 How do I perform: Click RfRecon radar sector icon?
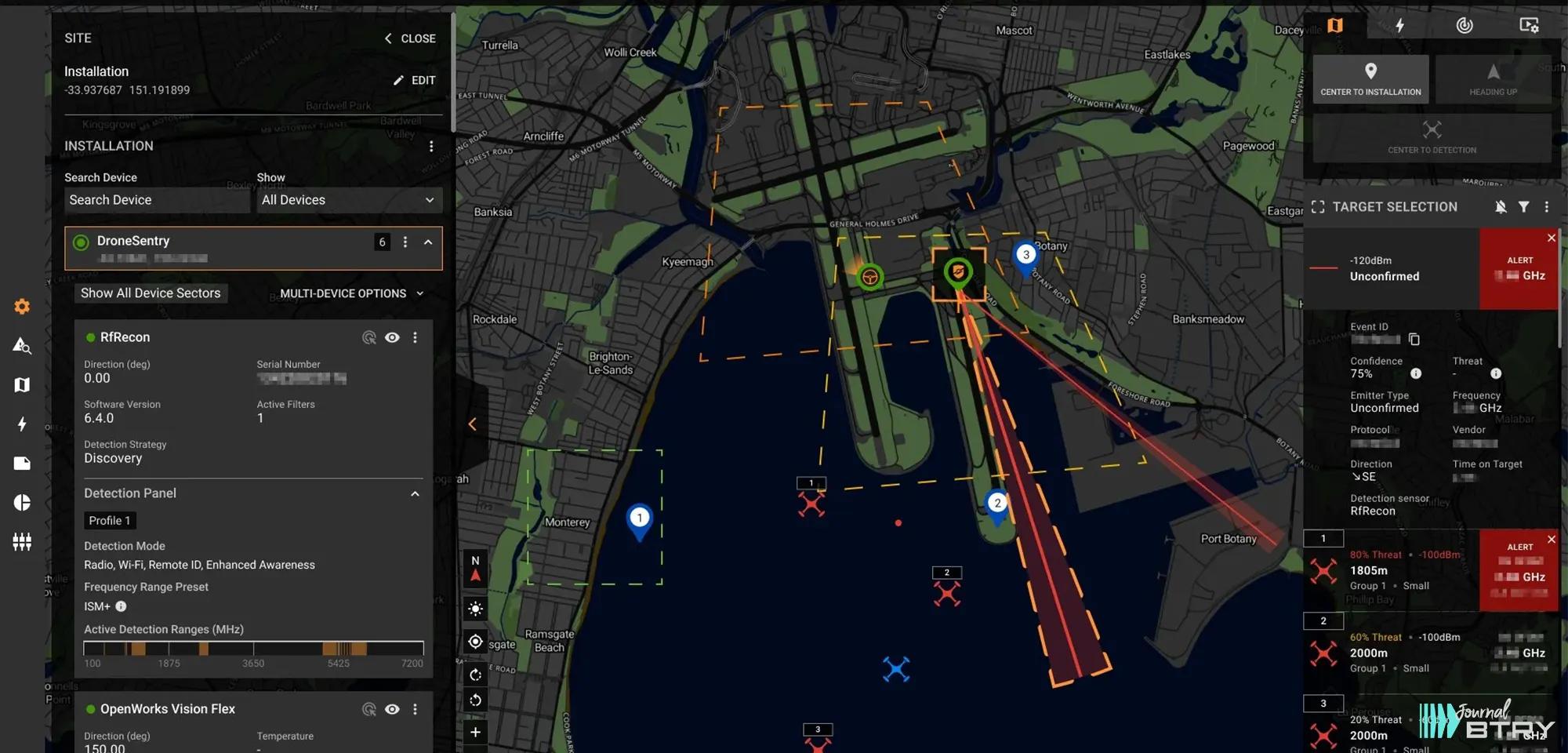(x=369, y=337)
